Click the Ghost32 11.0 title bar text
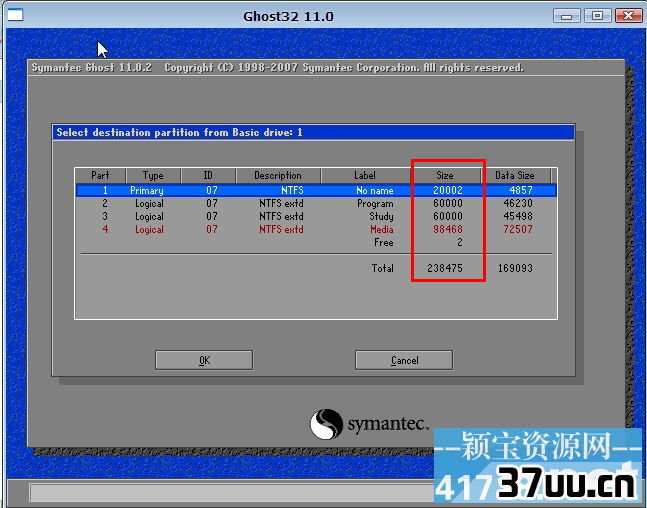The height and width of the screenshot is (508, 647). pos(288,17)
